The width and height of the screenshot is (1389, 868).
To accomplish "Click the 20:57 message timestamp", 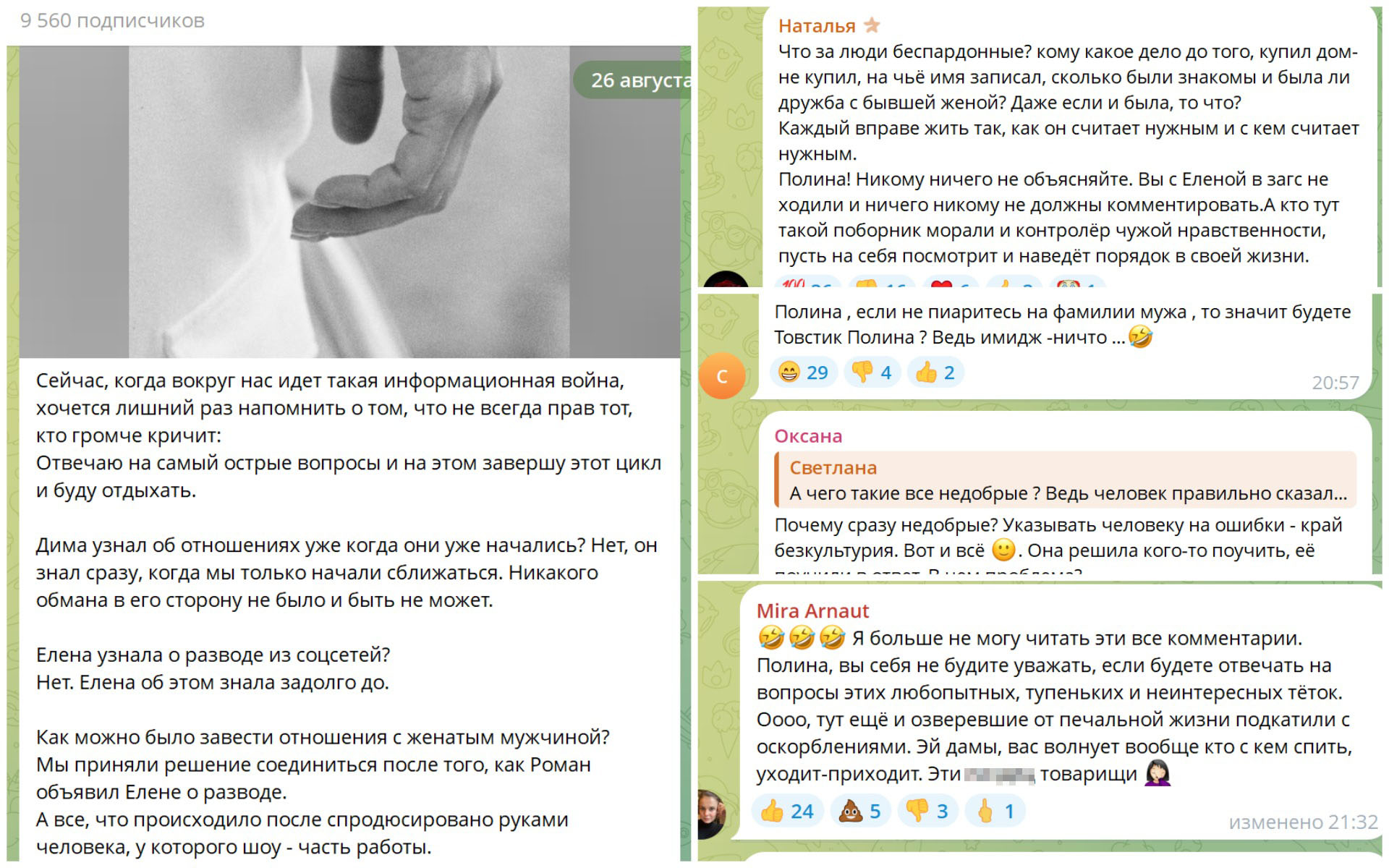I will (1335, 383).
